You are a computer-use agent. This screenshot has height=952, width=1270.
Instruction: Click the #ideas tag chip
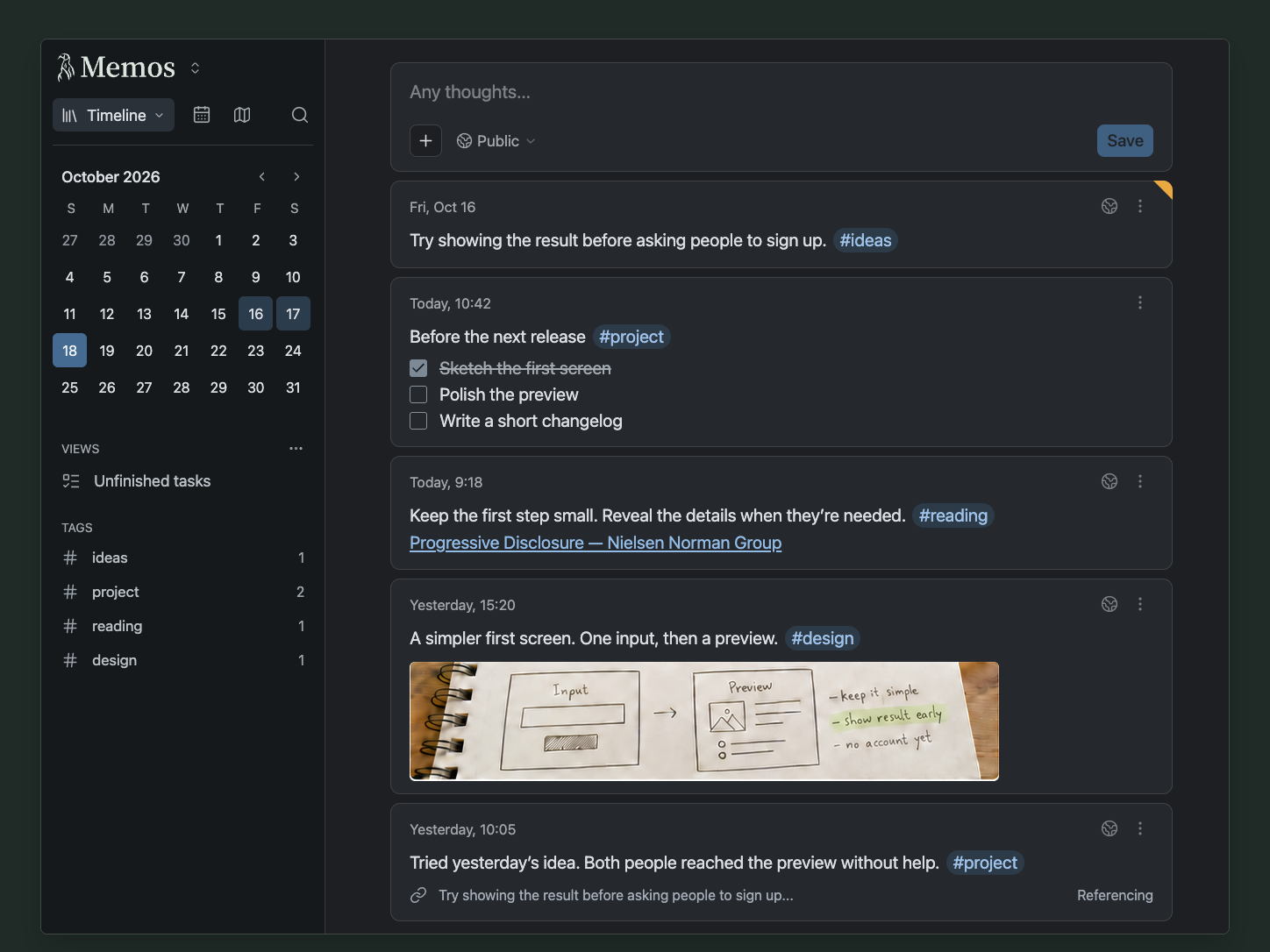tap(866, 240)
